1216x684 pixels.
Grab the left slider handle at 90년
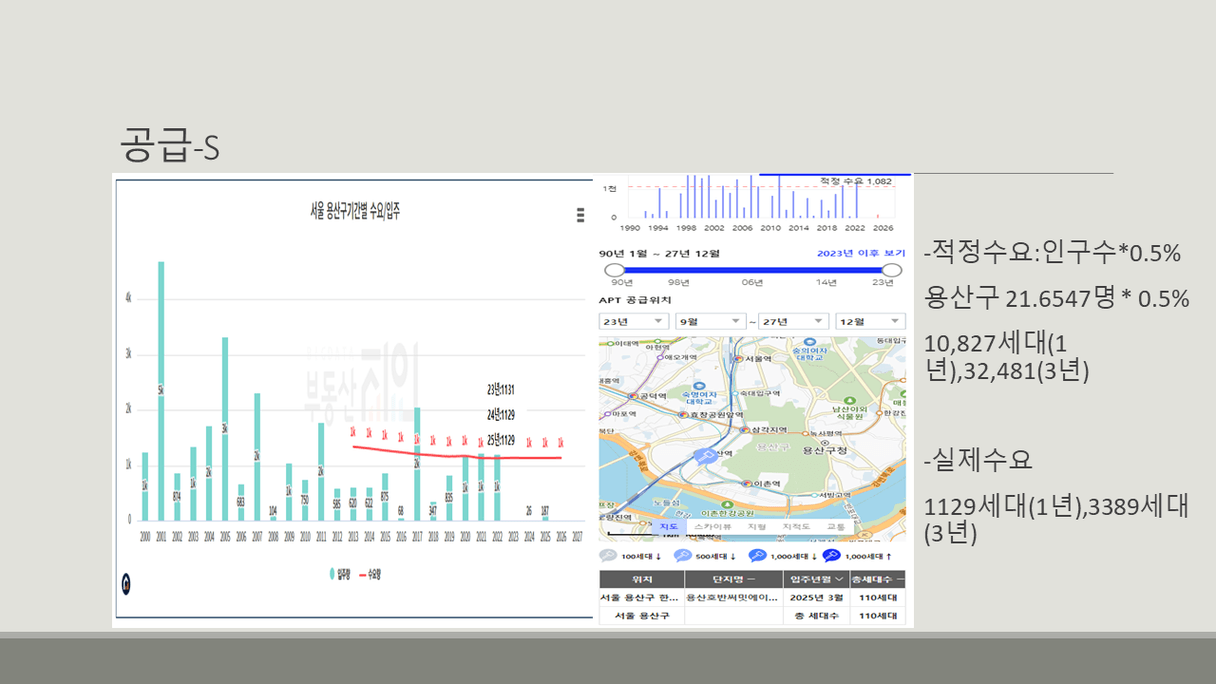[614, 270]
